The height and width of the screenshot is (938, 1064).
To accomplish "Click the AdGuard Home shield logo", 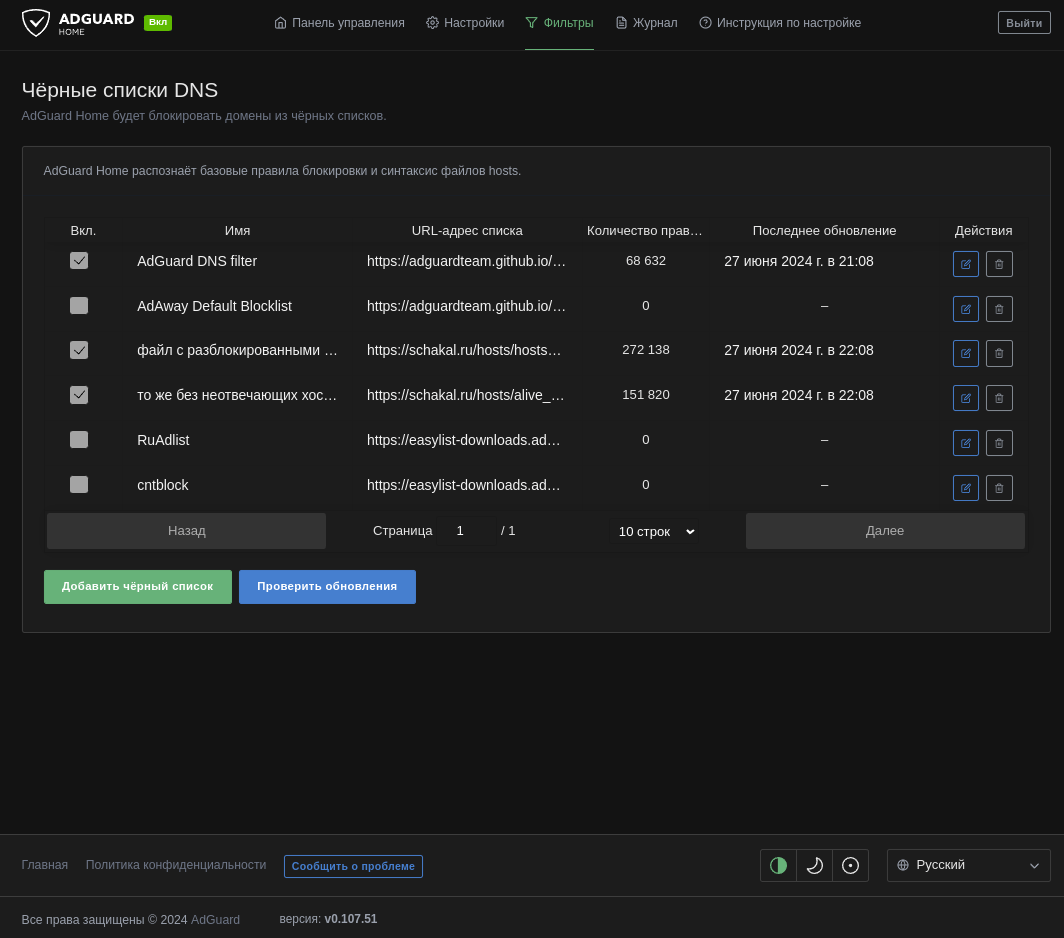I will (36, 23).
